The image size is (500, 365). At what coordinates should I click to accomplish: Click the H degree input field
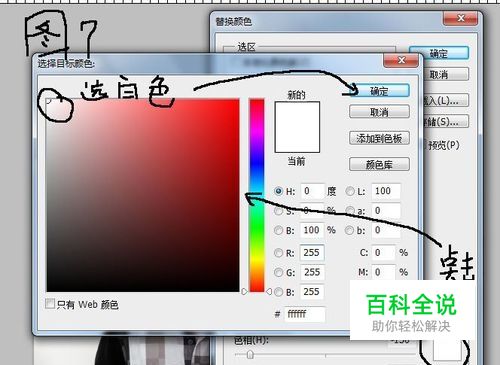click(x=312, y=191)
